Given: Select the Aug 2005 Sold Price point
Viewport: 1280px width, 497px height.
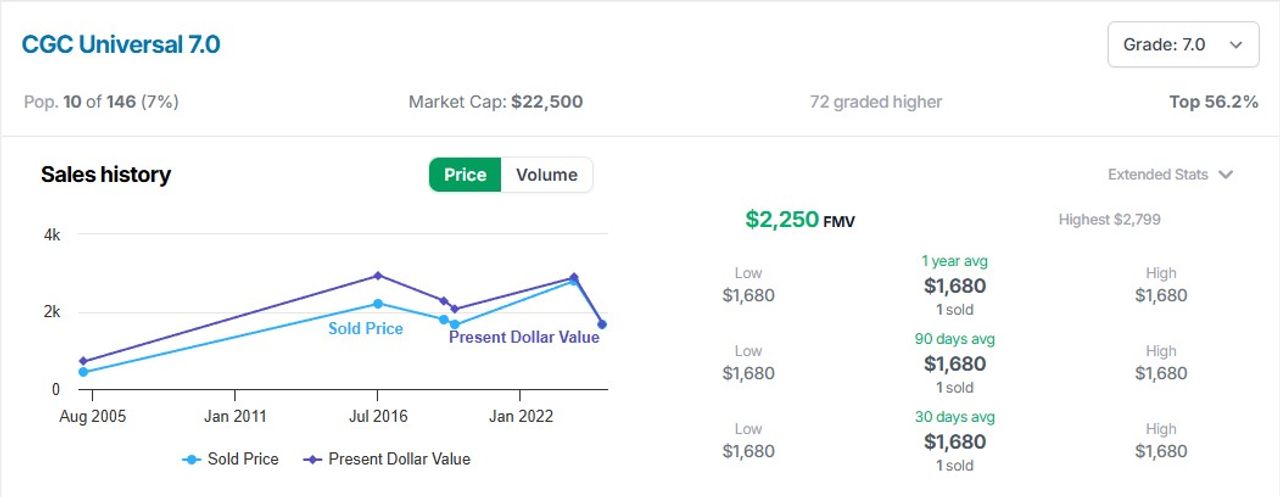Looking at the screenshot, I should click(83, 372).
